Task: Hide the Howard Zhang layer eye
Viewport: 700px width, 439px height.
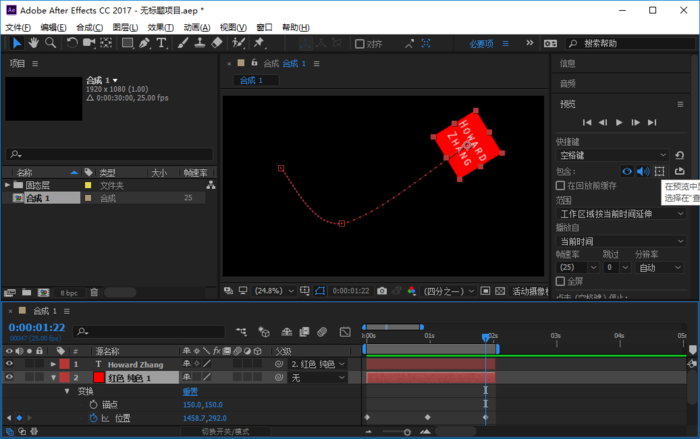Action: coord(9,364)
